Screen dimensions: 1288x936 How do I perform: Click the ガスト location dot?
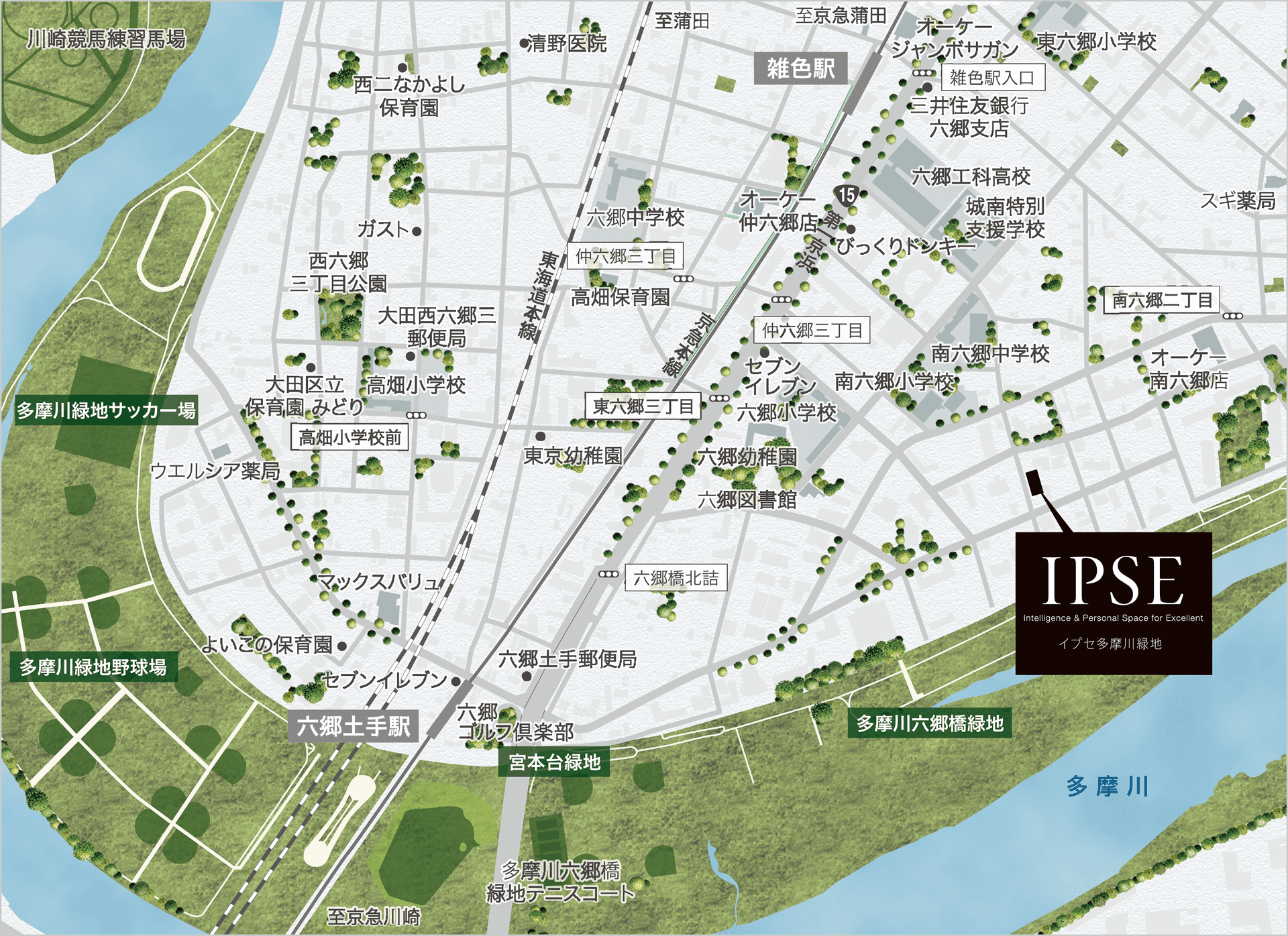point(417,231)
